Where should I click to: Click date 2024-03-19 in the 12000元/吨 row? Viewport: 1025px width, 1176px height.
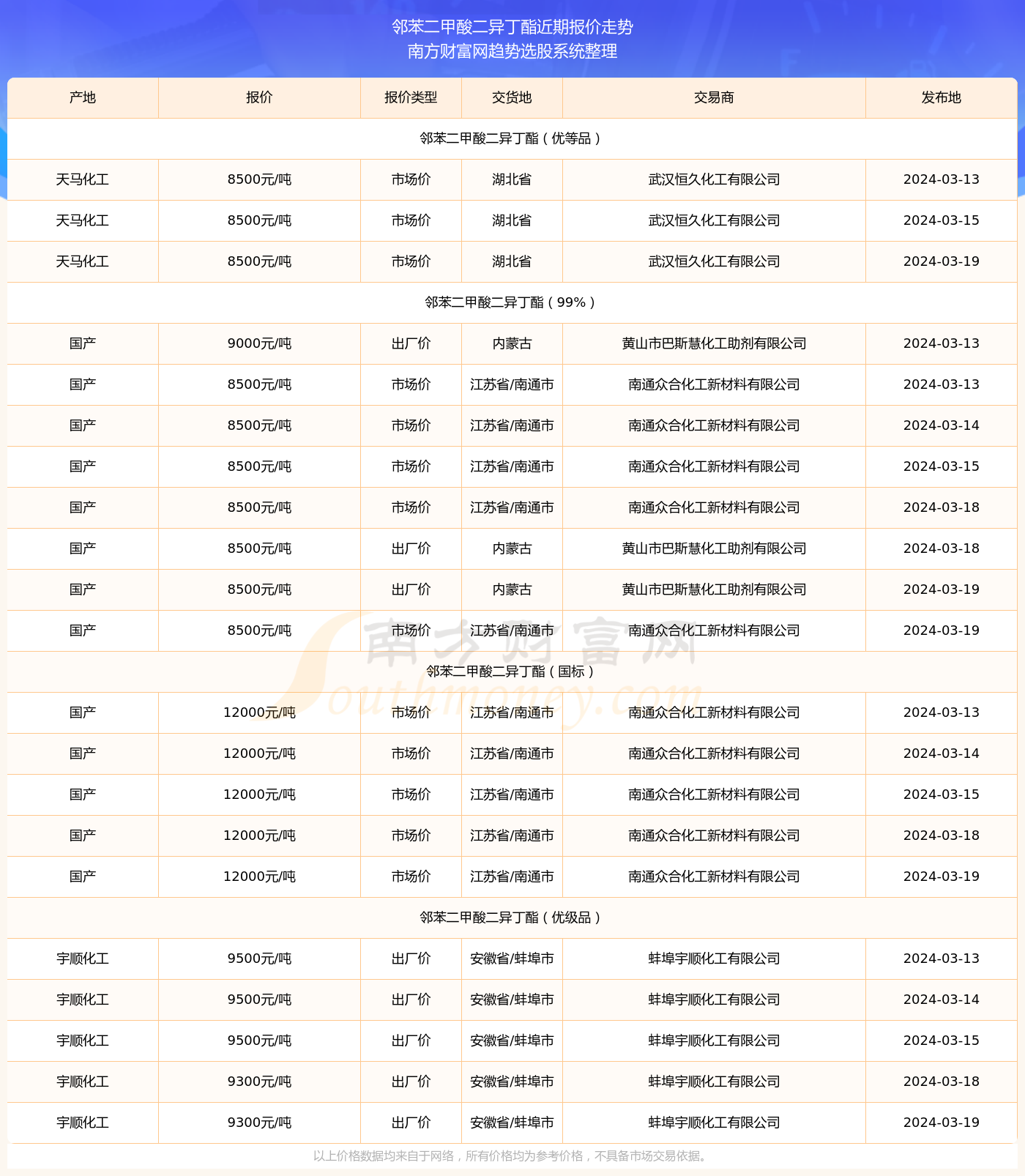942,877
